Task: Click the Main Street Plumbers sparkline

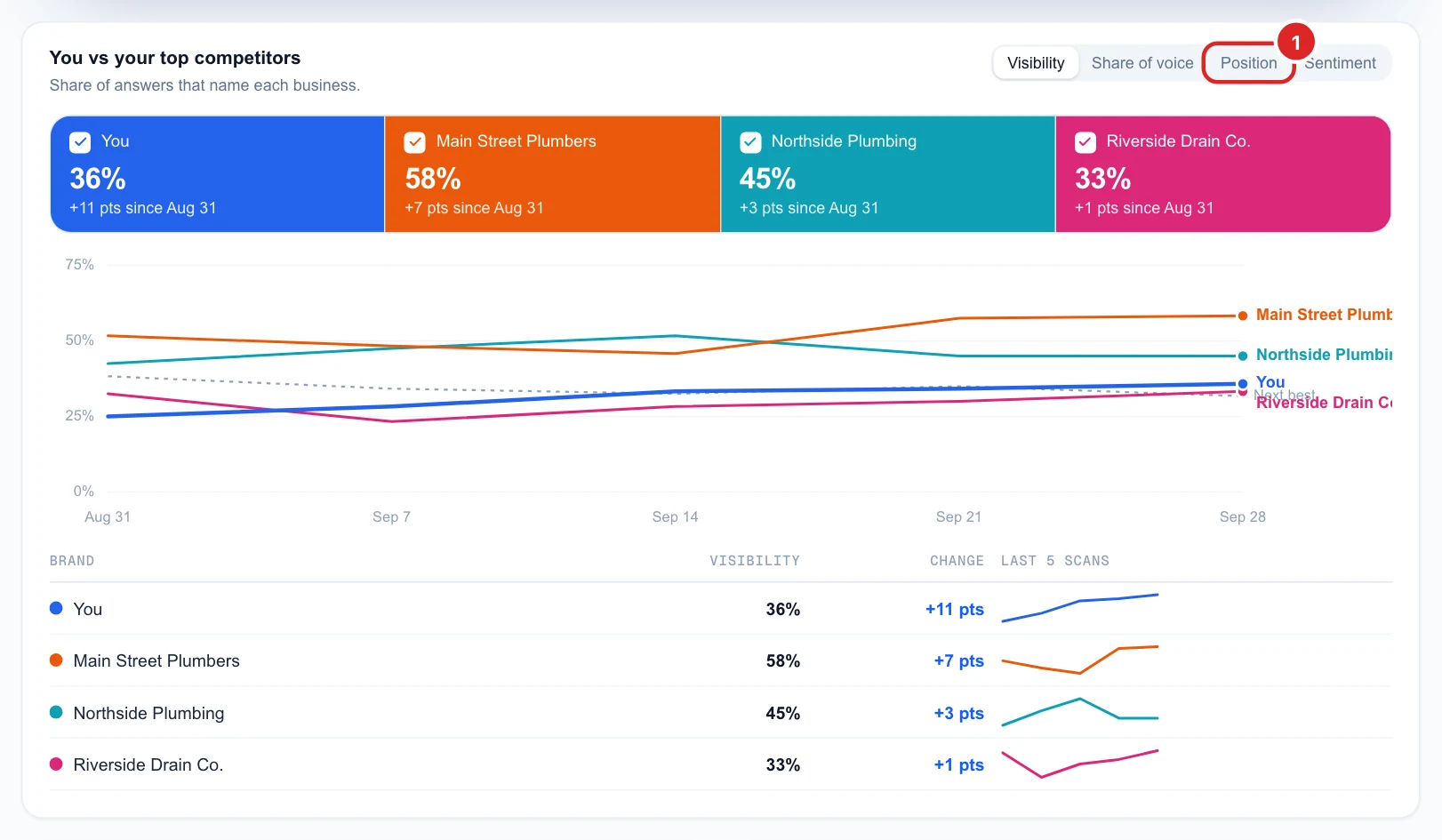Action: pyautogui.click(x=1080, y=660)
